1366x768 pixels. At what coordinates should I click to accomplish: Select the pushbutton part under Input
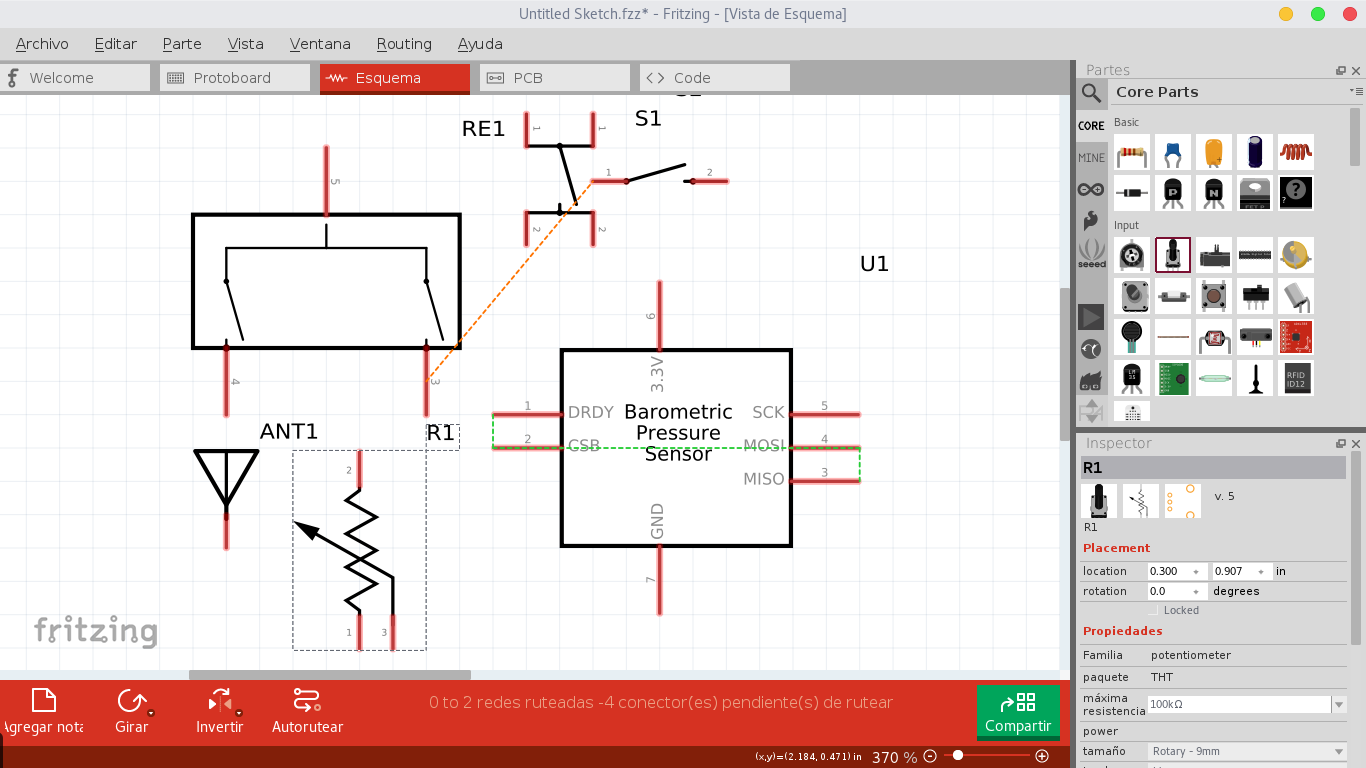pyautogui.click(x=1213, y=295)
